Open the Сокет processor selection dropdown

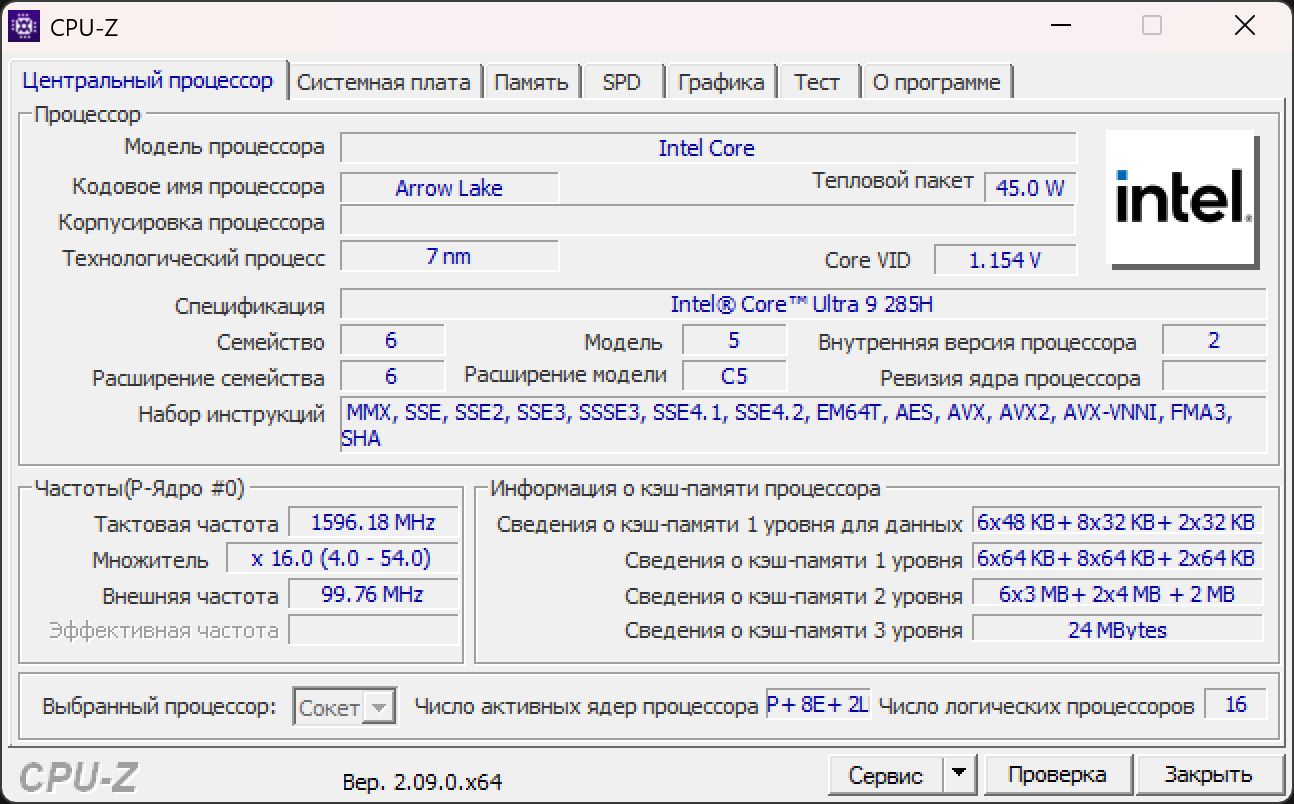click(344, 708)
